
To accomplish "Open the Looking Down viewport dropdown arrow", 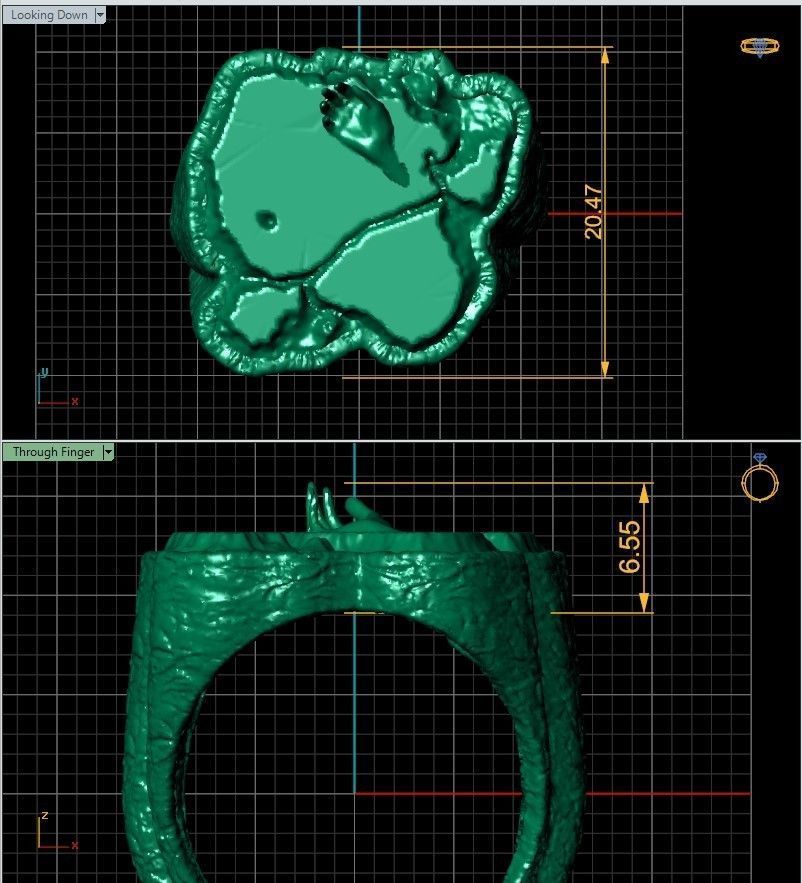I will pyautogui.click(x=100, y=15).
